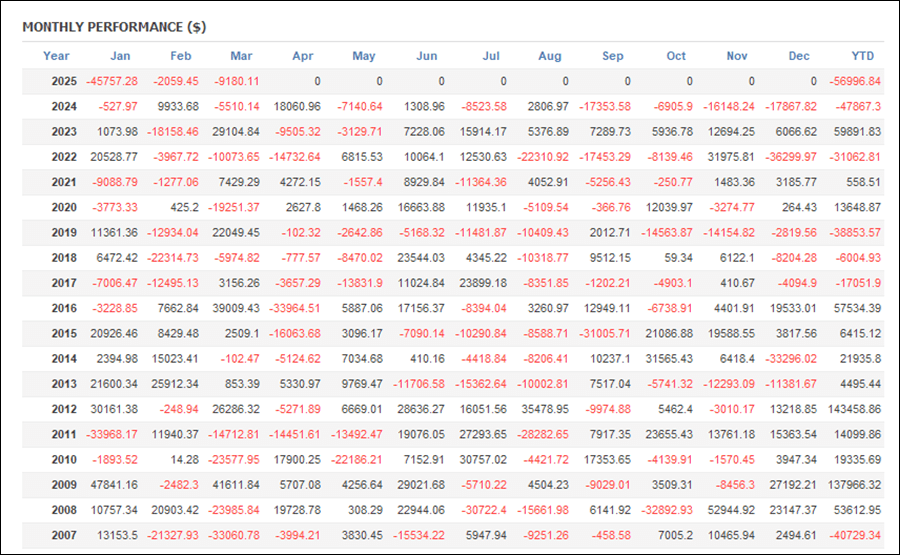
Task: Click the Jun column header
Action: point(426,56)
